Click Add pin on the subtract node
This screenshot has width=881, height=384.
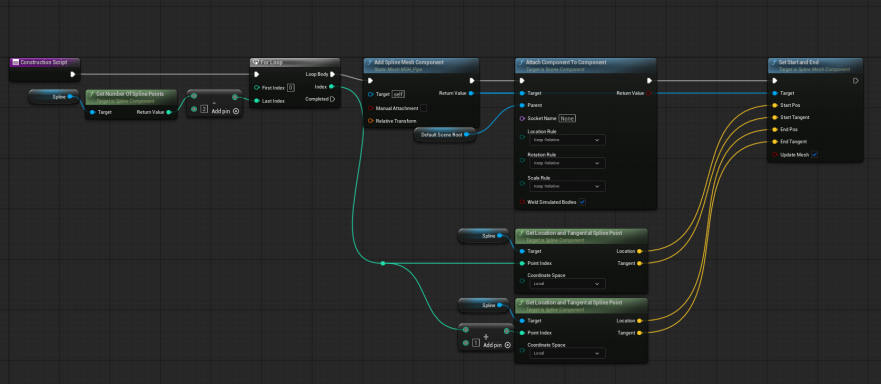225,111
